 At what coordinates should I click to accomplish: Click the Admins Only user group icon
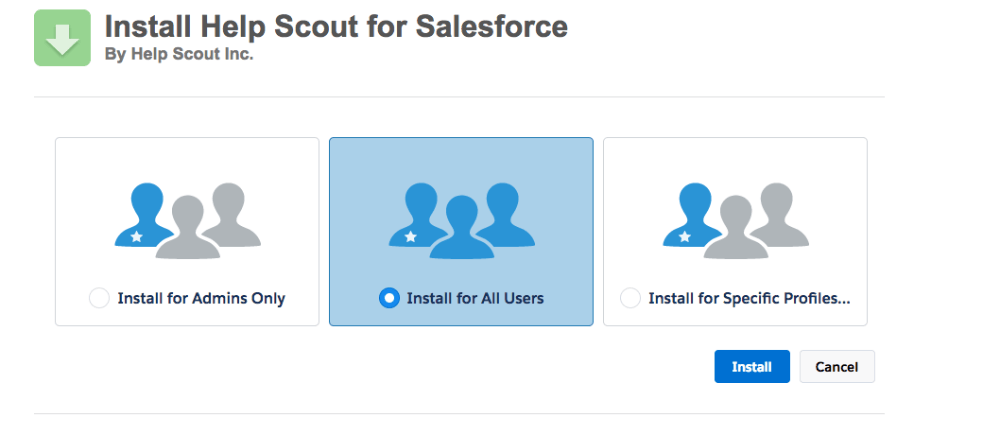[x=187, y=220]
